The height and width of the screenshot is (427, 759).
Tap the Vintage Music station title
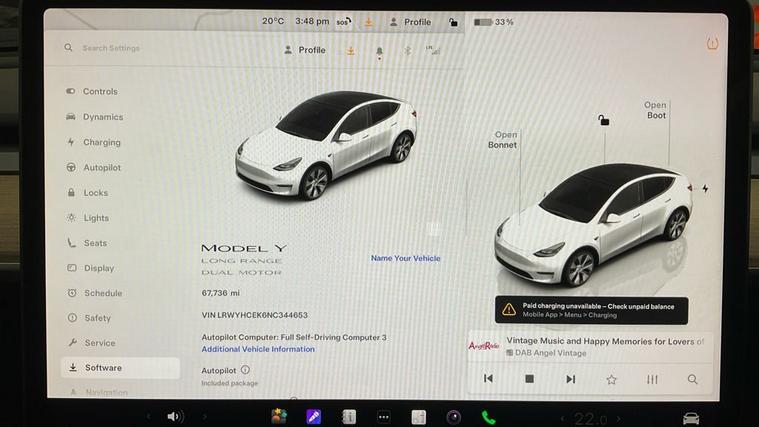(x=605, y=341)
